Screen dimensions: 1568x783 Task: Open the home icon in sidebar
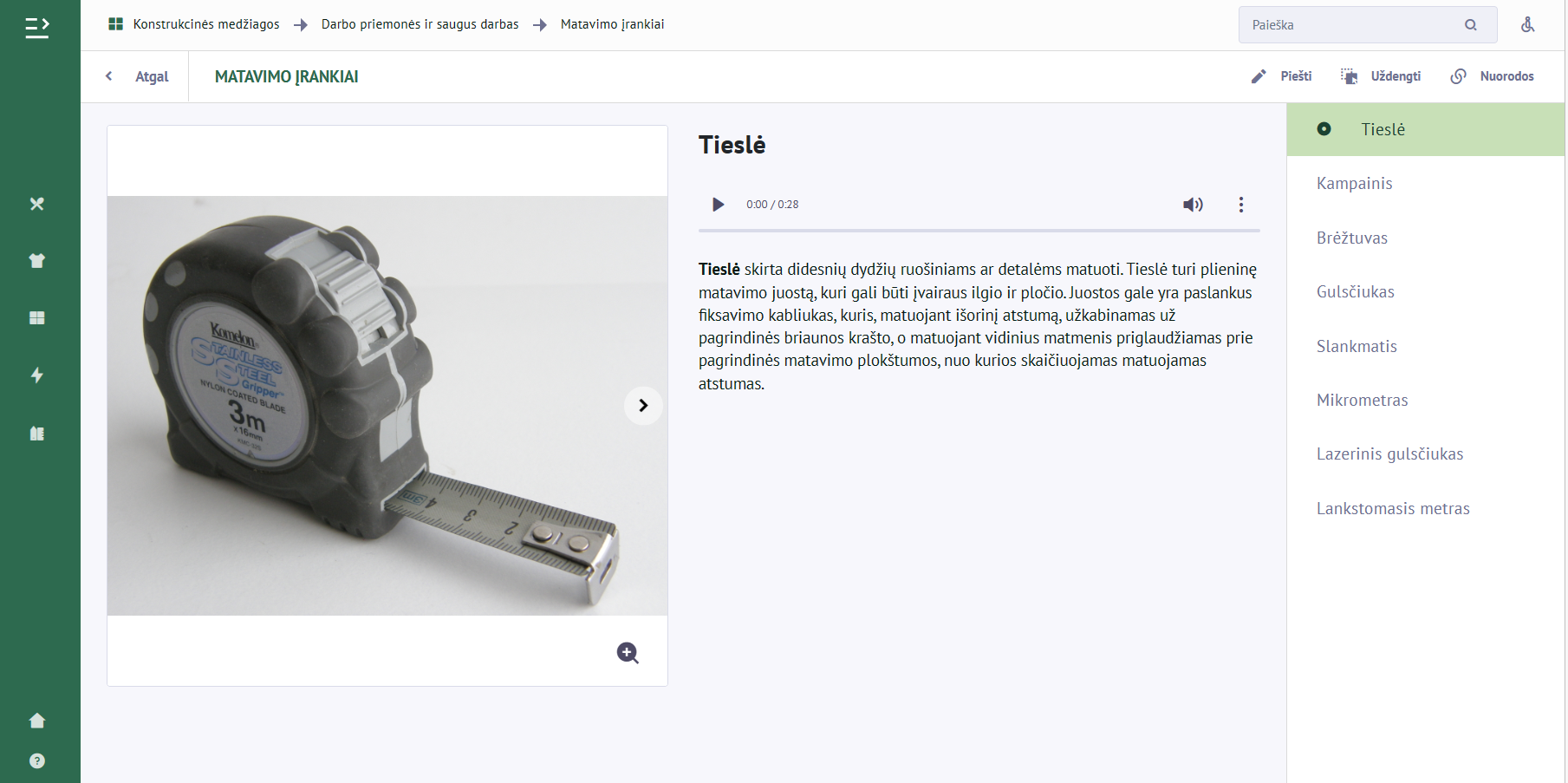pos(37,721)
